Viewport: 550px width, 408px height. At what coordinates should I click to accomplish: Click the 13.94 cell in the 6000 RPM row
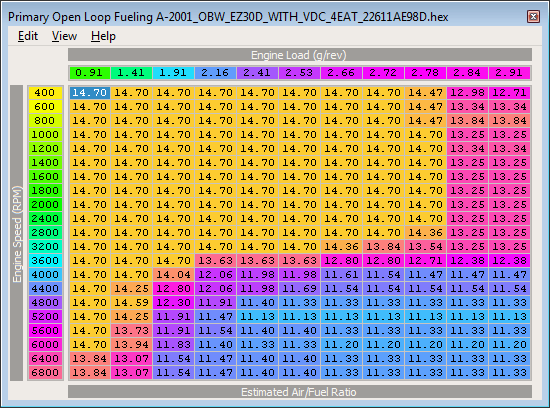pyautogui.click(x=132, y=345)
